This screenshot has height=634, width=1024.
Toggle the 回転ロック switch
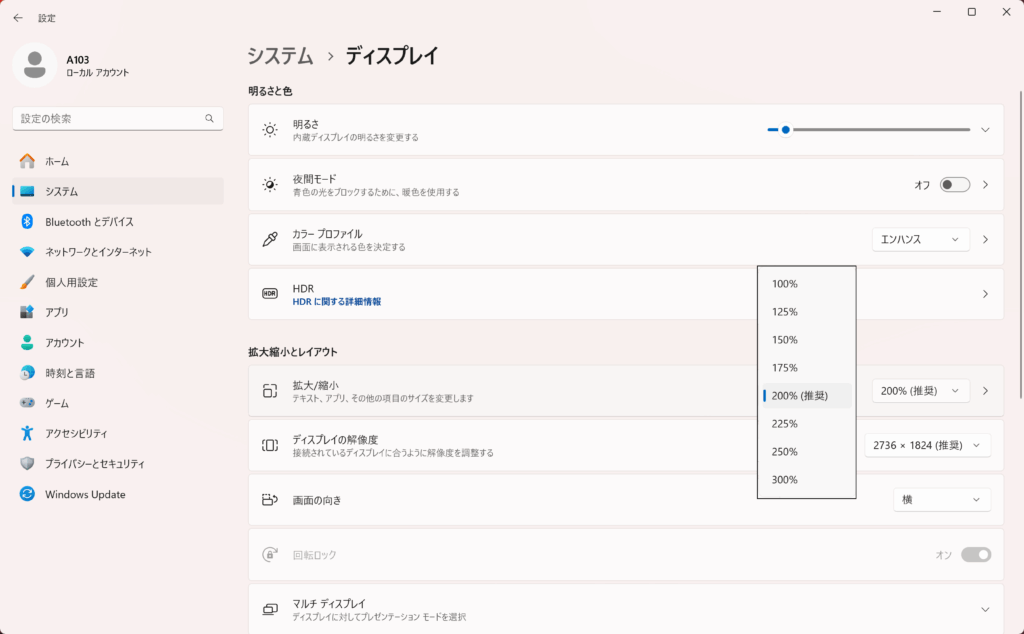[x=976, y=555]
